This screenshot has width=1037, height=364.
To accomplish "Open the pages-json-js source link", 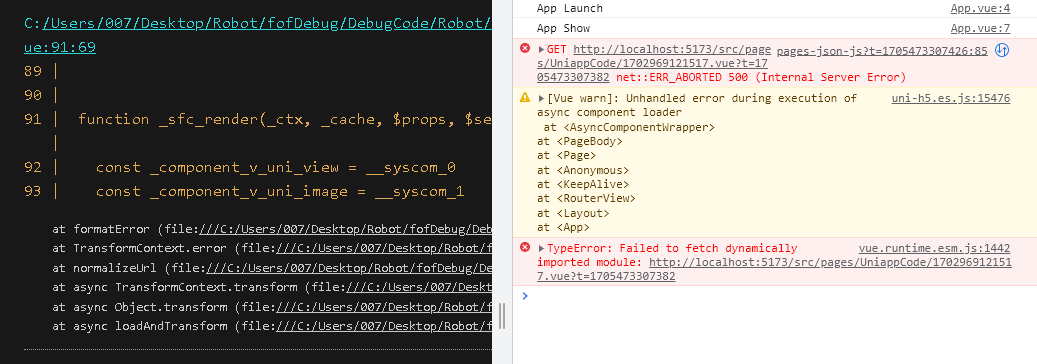I will click(x=882, y=50).
